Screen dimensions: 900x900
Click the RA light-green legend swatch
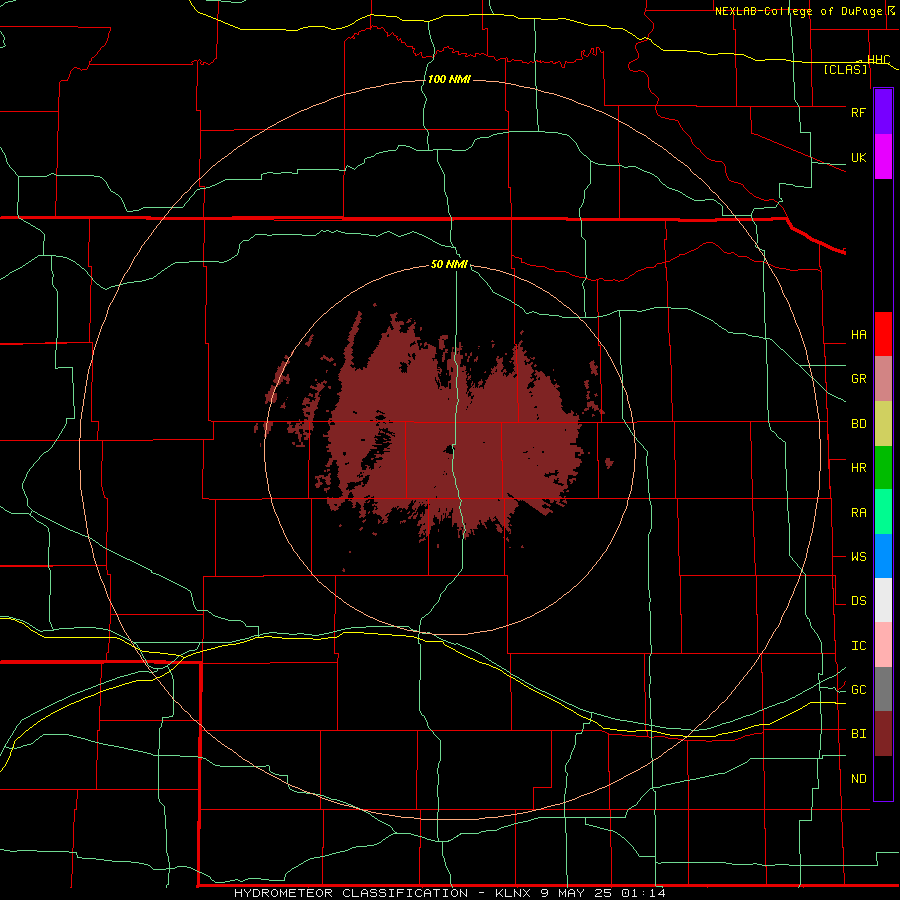coord(883,512)
